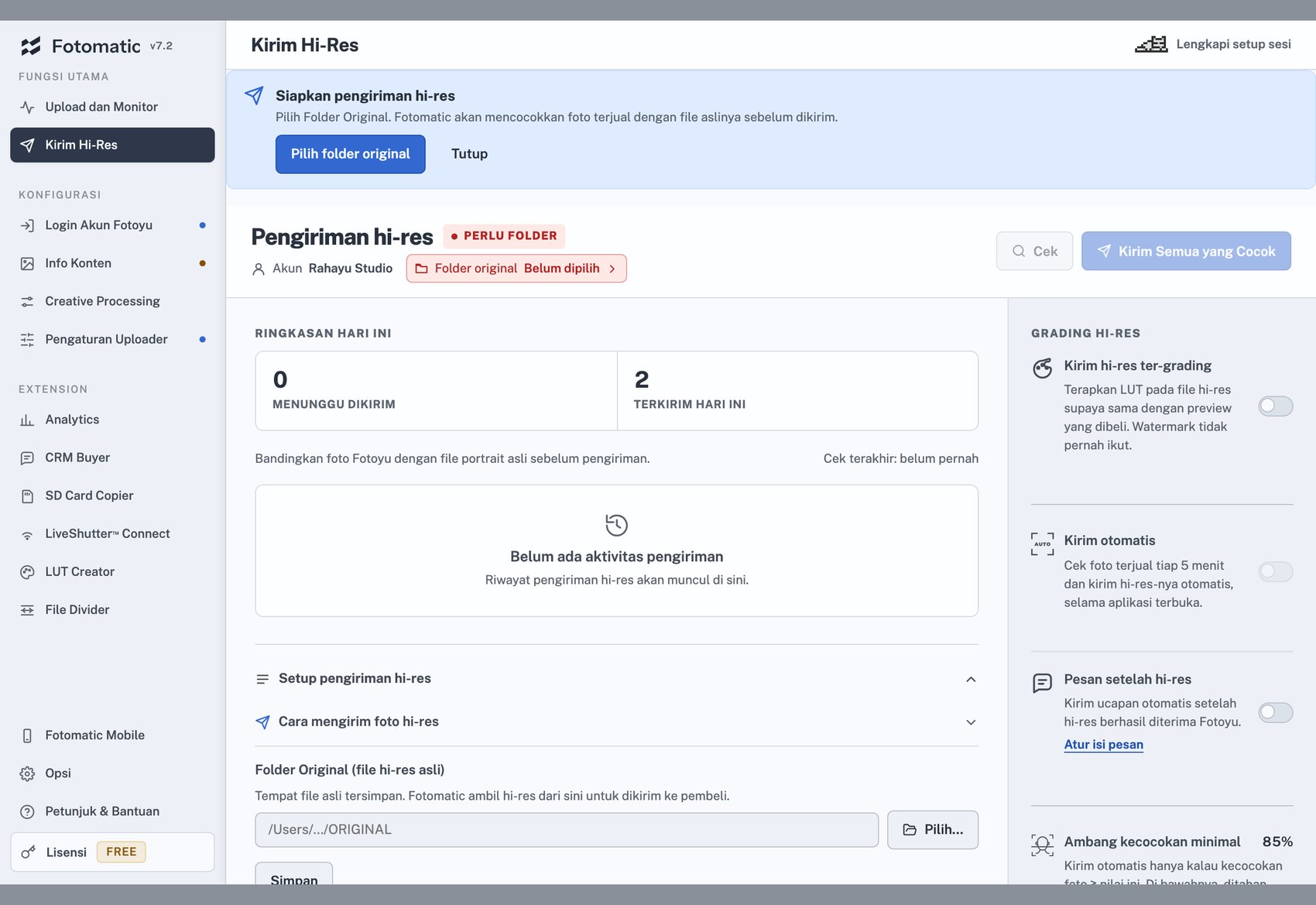Click the Lengkapi setup sesi stairs icon
The width and height of the screenshot is (1316, 905).
click(1151, 44)
